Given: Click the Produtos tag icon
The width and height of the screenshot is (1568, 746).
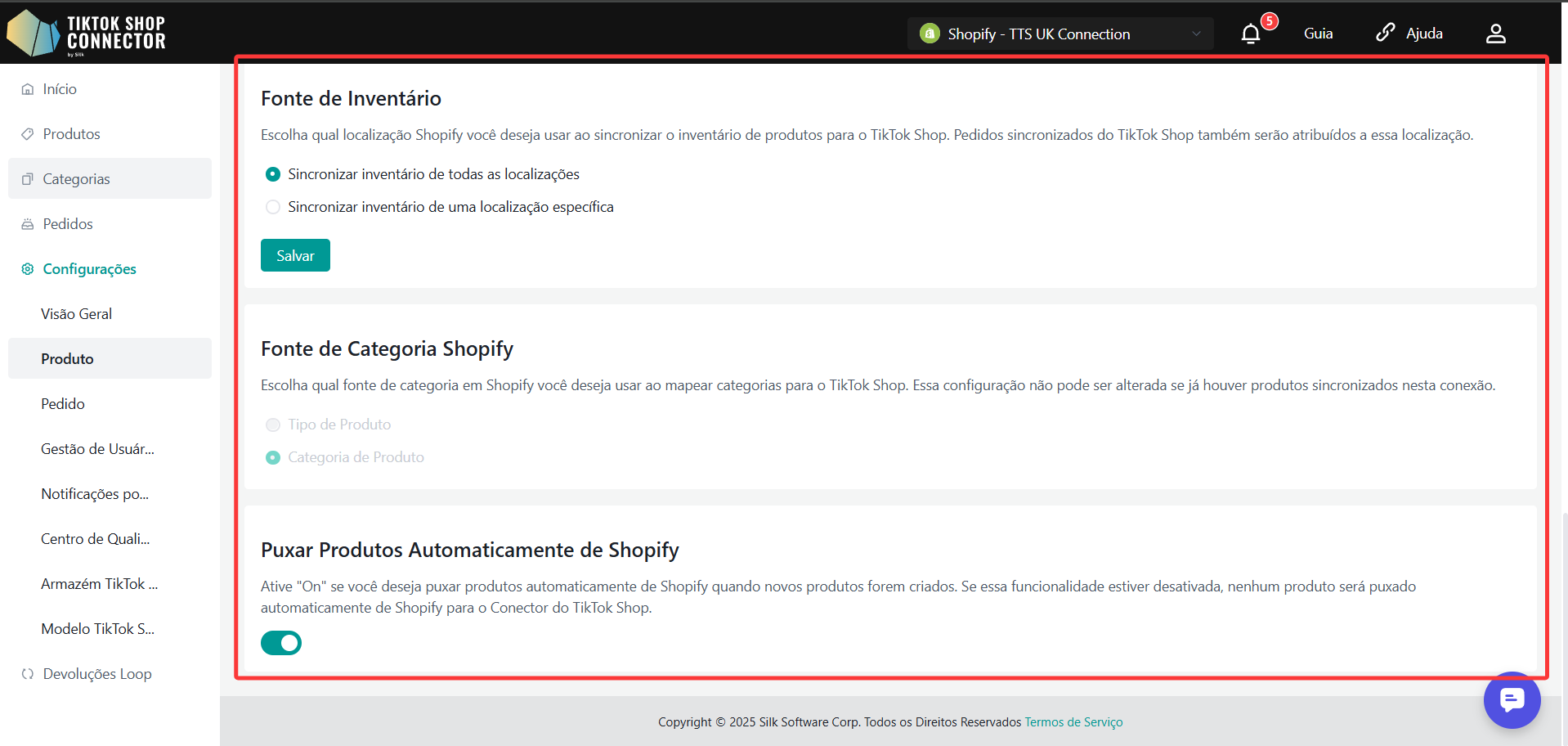Looking at the screenshot, I should pos(28,134).
